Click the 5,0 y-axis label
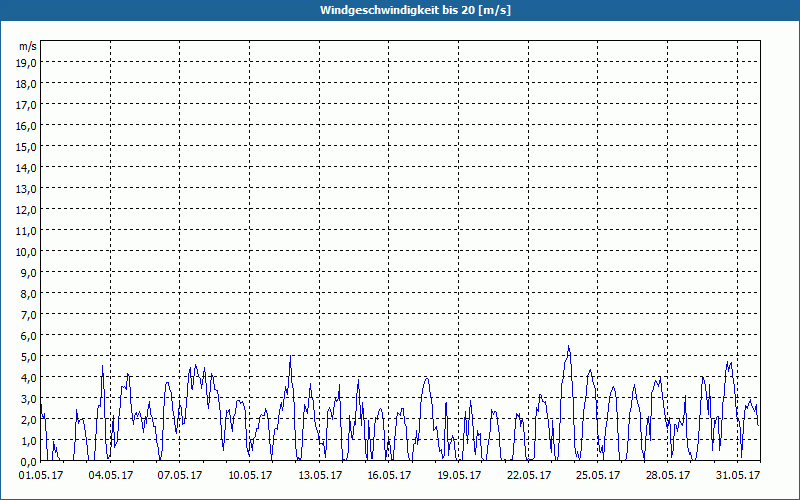 pos(28,356)
